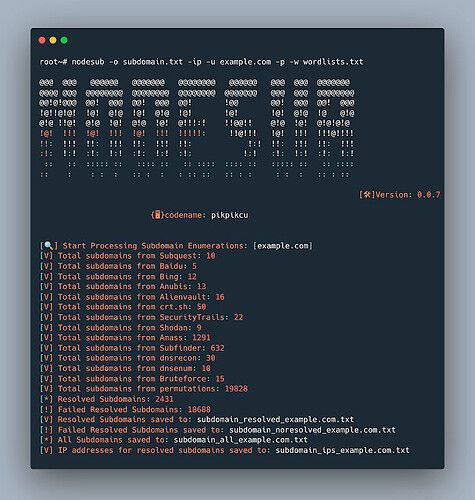This screenshot has width=475, height=500.
Task: Click the yellow minimize window button
Action: [53, 40]
